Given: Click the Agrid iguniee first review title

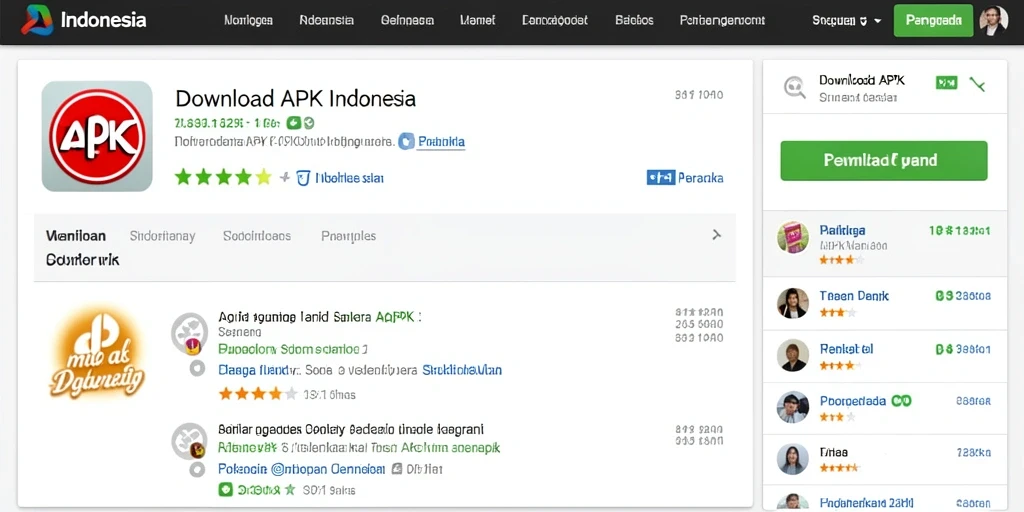Looking at the screenshot, I should pyautogui.click(x=320, y=317).
